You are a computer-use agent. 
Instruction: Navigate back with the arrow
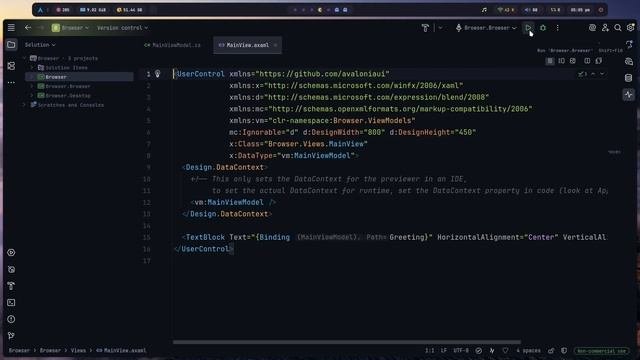(x=28, y=28)
